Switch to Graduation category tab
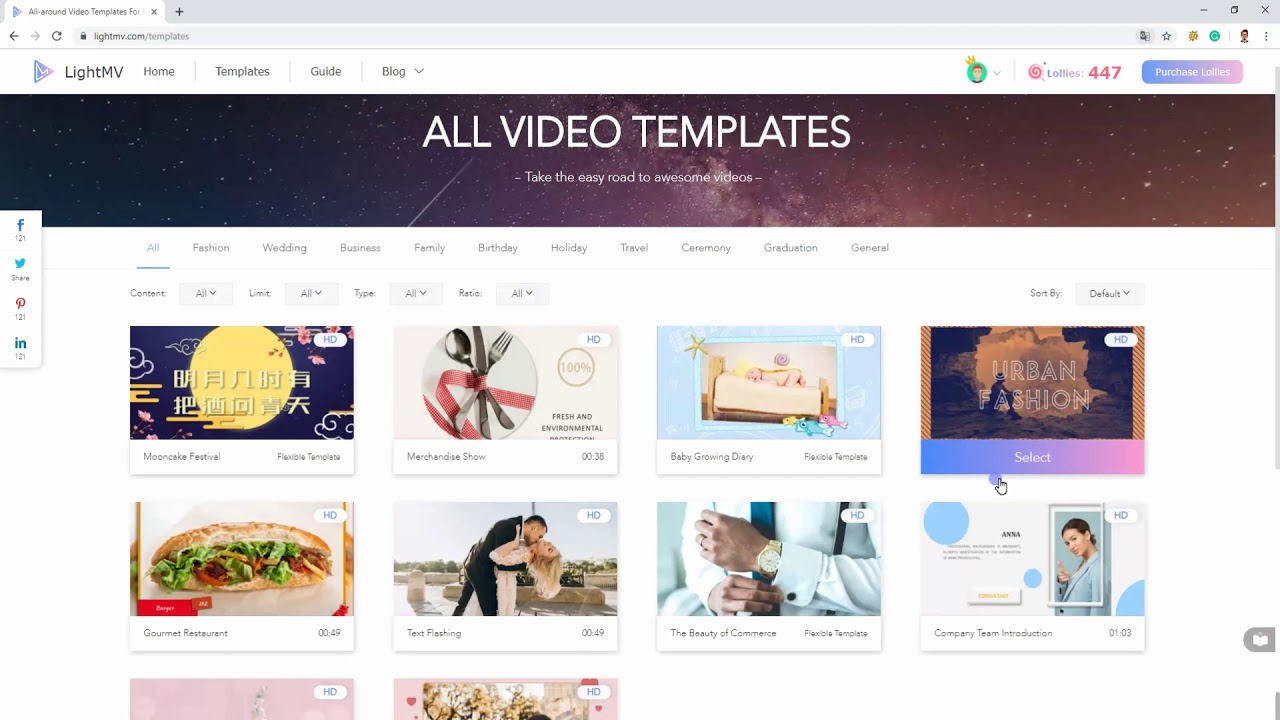 tap(791, 248)
